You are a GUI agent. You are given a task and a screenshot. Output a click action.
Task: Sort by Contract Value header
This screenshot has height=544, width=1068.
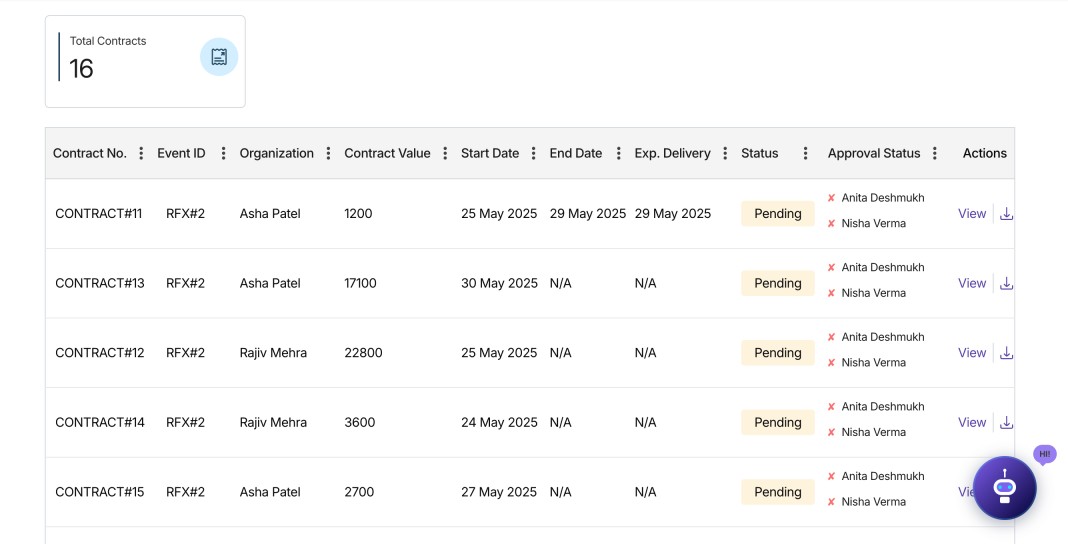(387, 153)
